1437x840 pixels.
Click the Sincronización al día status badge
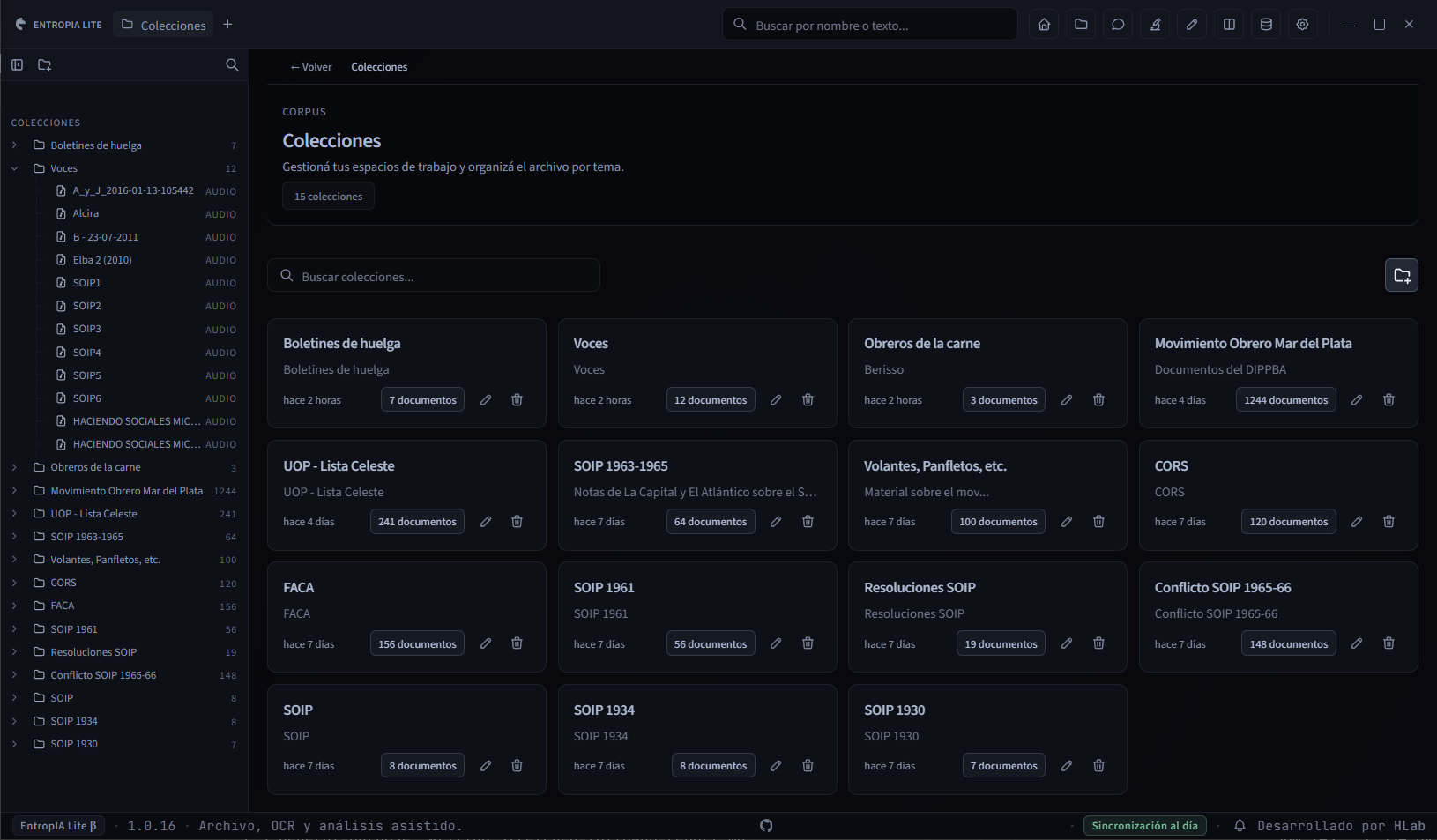tap(1144, 826)
